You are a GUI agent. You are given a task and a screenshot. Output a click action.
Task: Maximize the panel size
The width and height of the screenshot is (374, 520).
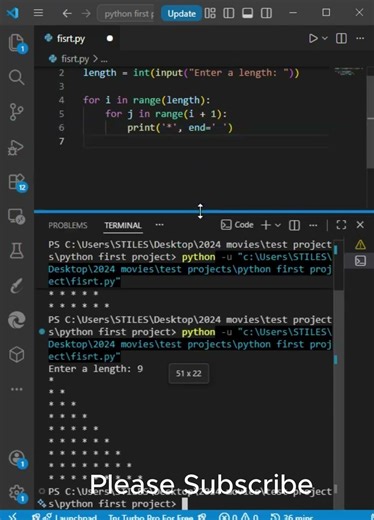341,225
